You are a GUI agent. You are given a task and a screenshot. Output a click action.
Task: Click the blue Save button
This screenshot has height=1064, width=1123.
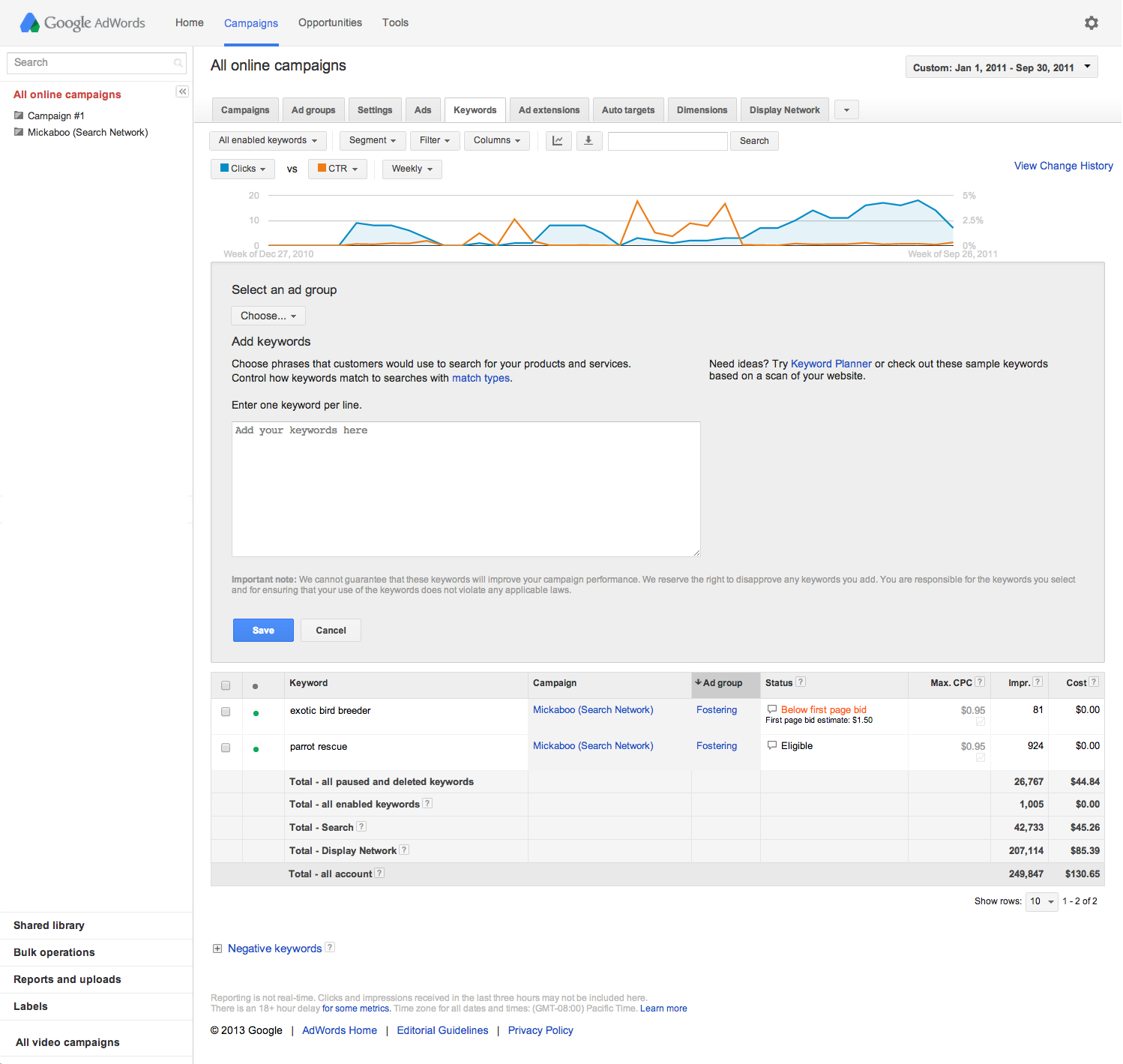pyautogui.click(x=263, y=631)
